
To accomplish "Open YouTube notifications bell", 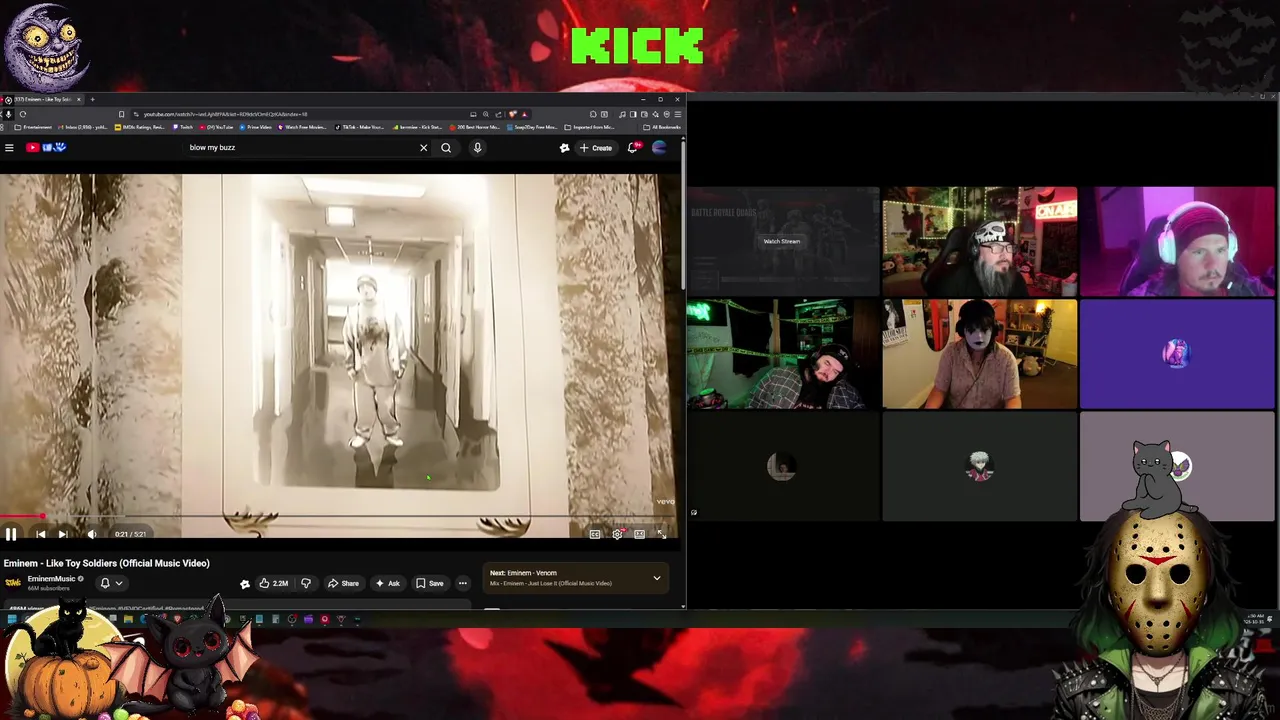I will tap(632, 148).
